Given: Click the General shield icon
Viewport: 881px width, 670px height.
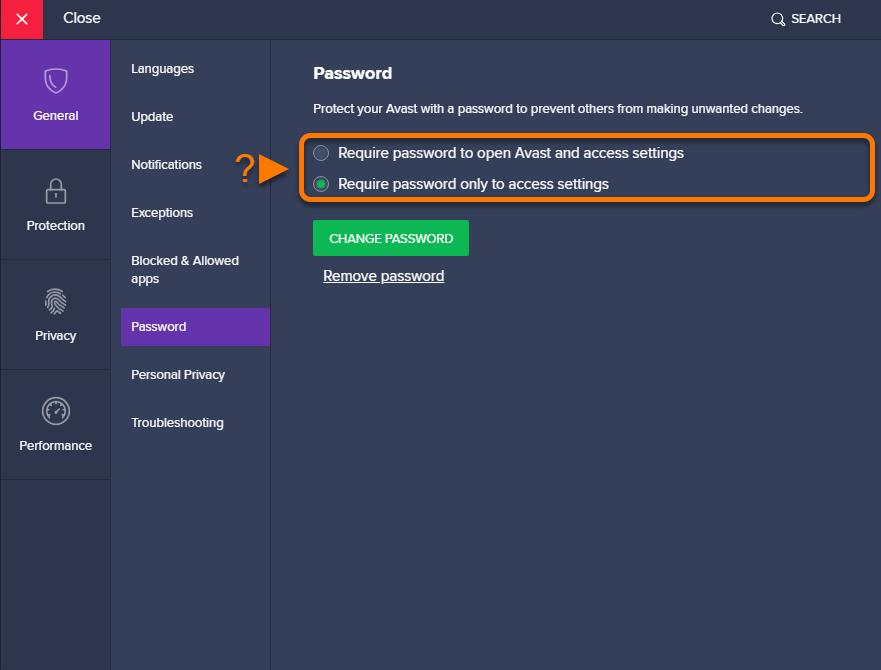Looking at the screenshot, I should (x=55, y=81).
